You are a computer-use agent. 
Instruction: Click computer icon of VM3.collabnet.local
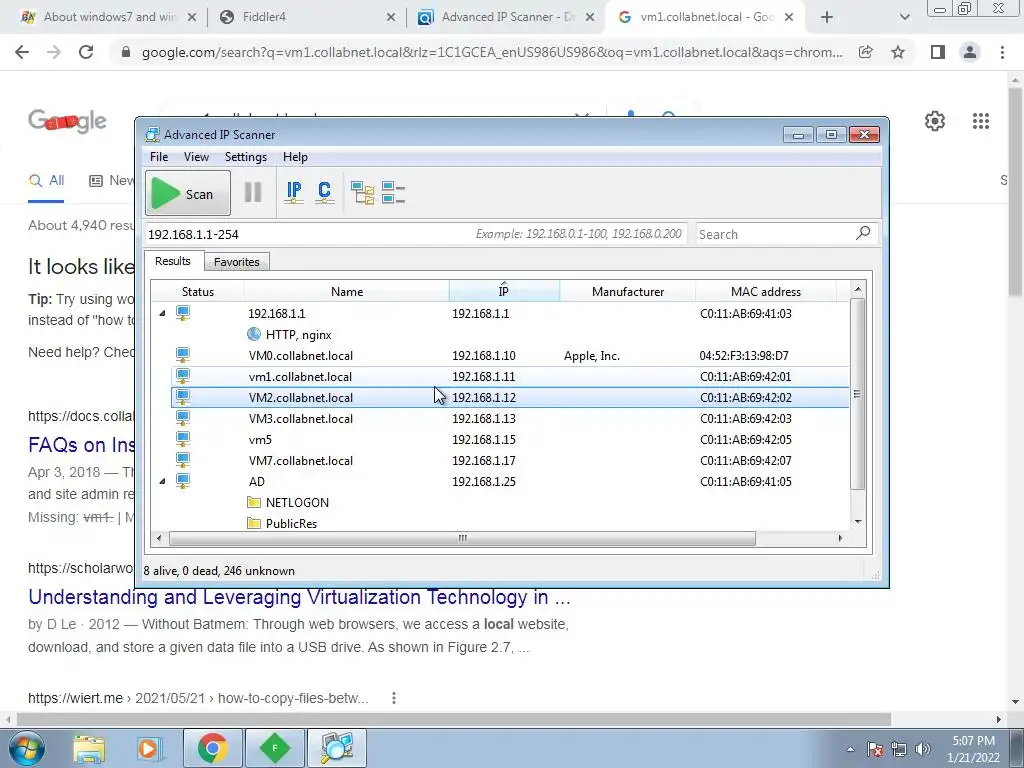point(183,417)
